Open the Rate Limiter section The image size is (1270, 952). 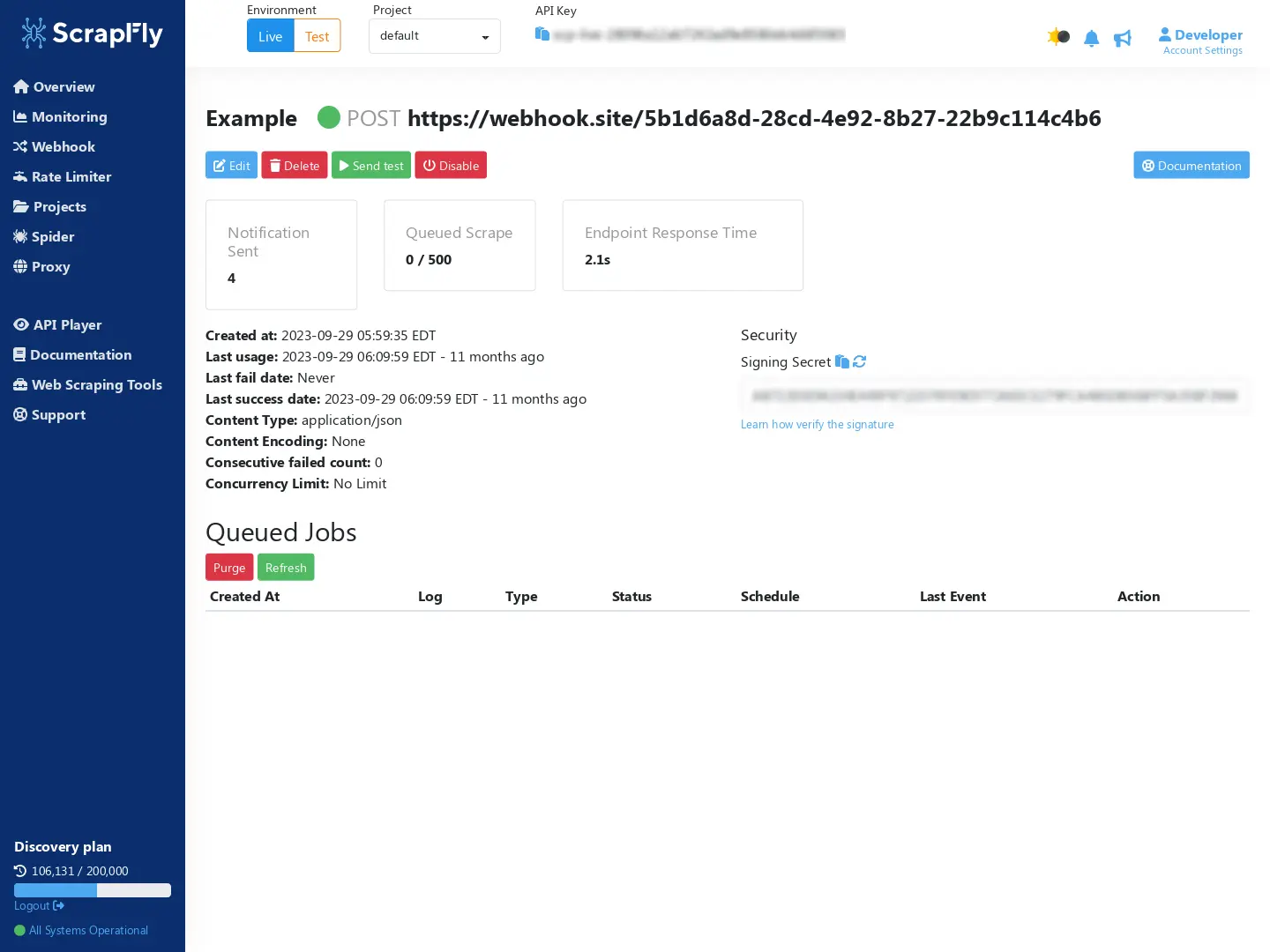point(71,176)
